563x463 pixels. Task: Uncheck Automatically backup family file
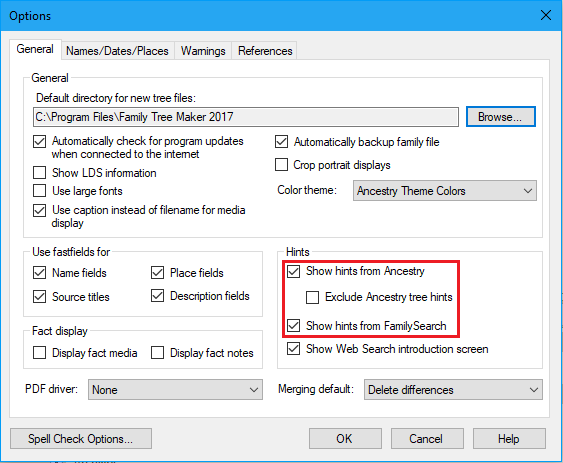pos(282,142)
